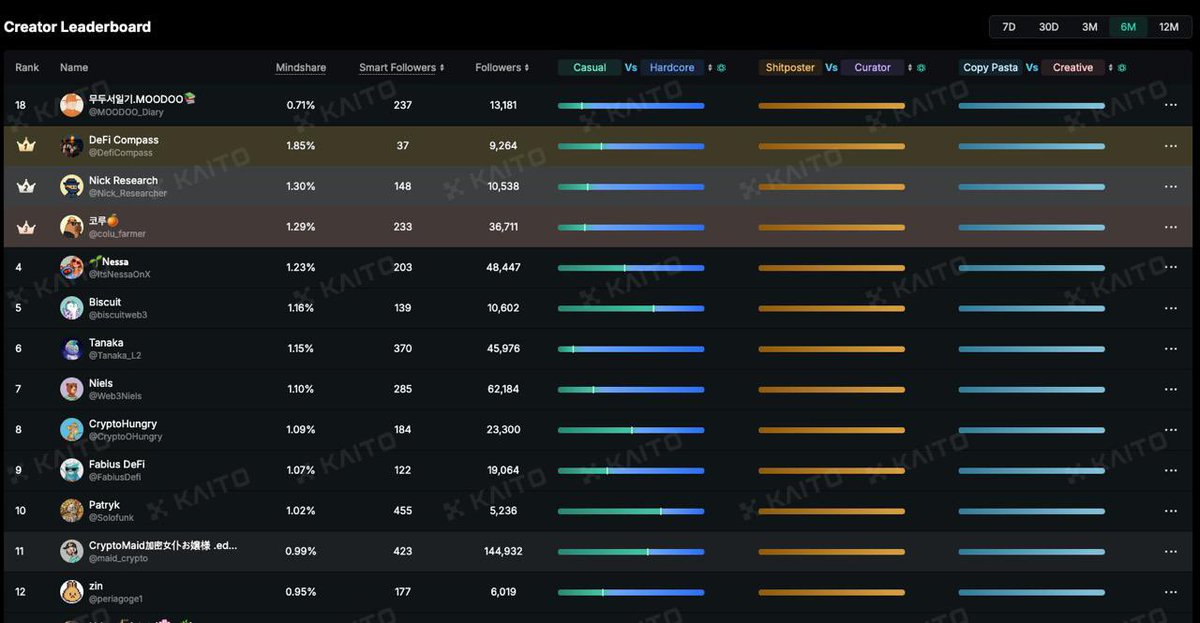
Task: Open more options for CryptoHungry
Action: pos(1171,430)
